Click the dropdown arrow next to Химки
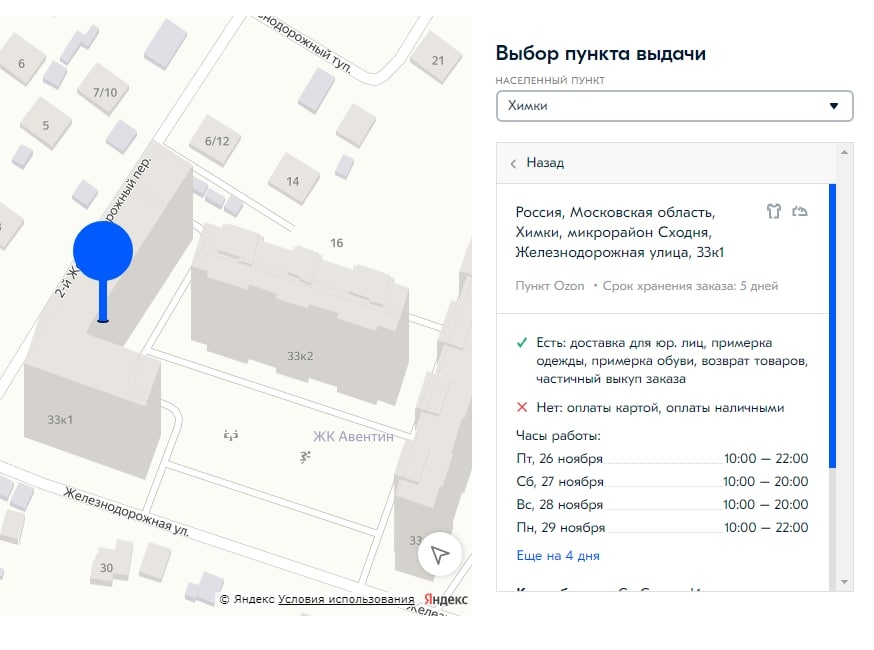Viewport: 874px width, 650px height. point(834,106)
